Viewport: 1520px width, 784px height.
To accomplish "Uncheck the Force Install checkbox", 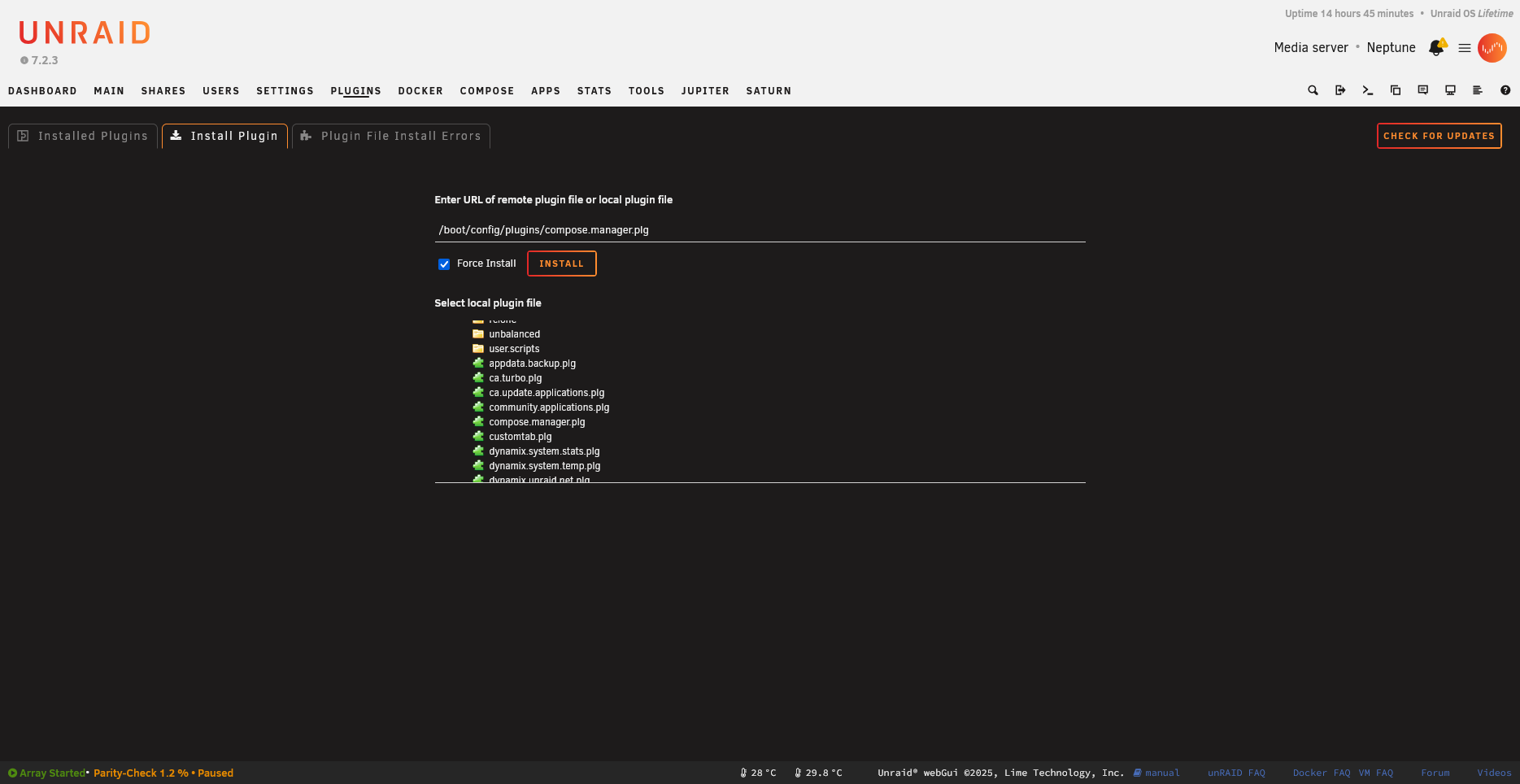I will [x=444, y=264].
